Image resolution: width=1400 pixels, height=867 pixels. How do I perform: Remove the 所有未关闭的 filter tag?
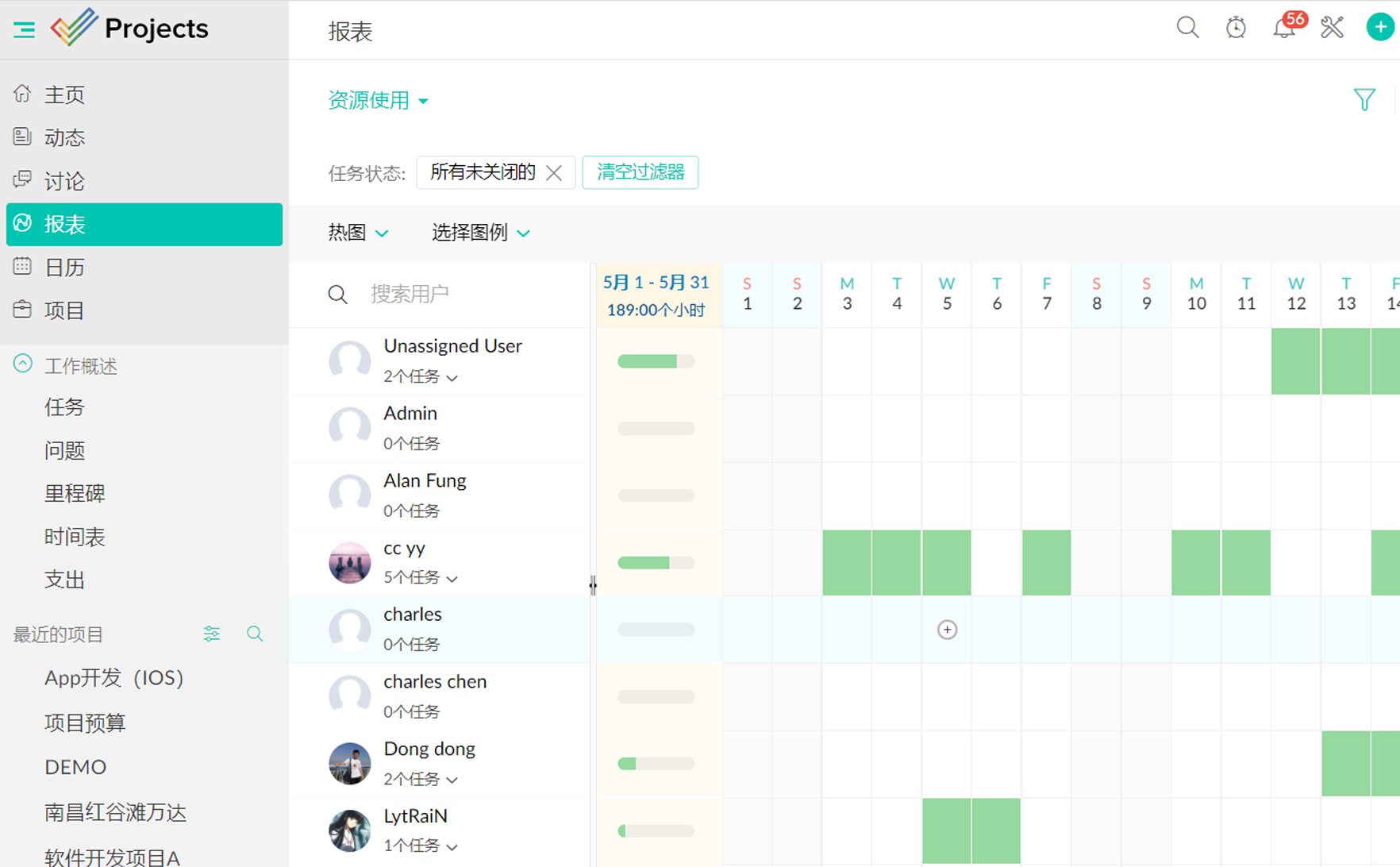coord(554,172)
